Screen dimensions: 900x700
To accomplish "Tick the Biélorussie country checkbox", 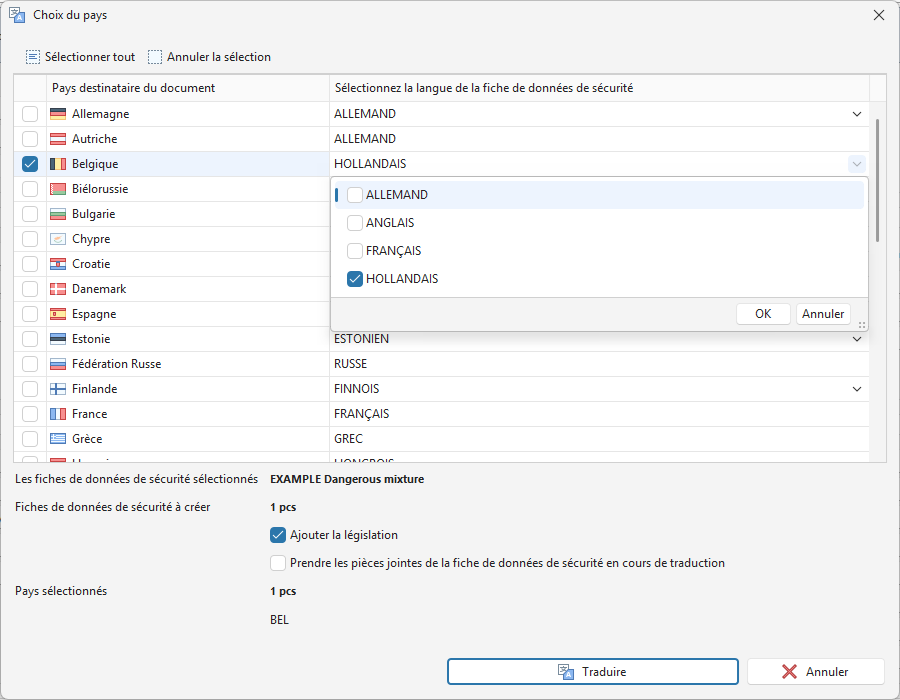I will [x=30, y=189].
